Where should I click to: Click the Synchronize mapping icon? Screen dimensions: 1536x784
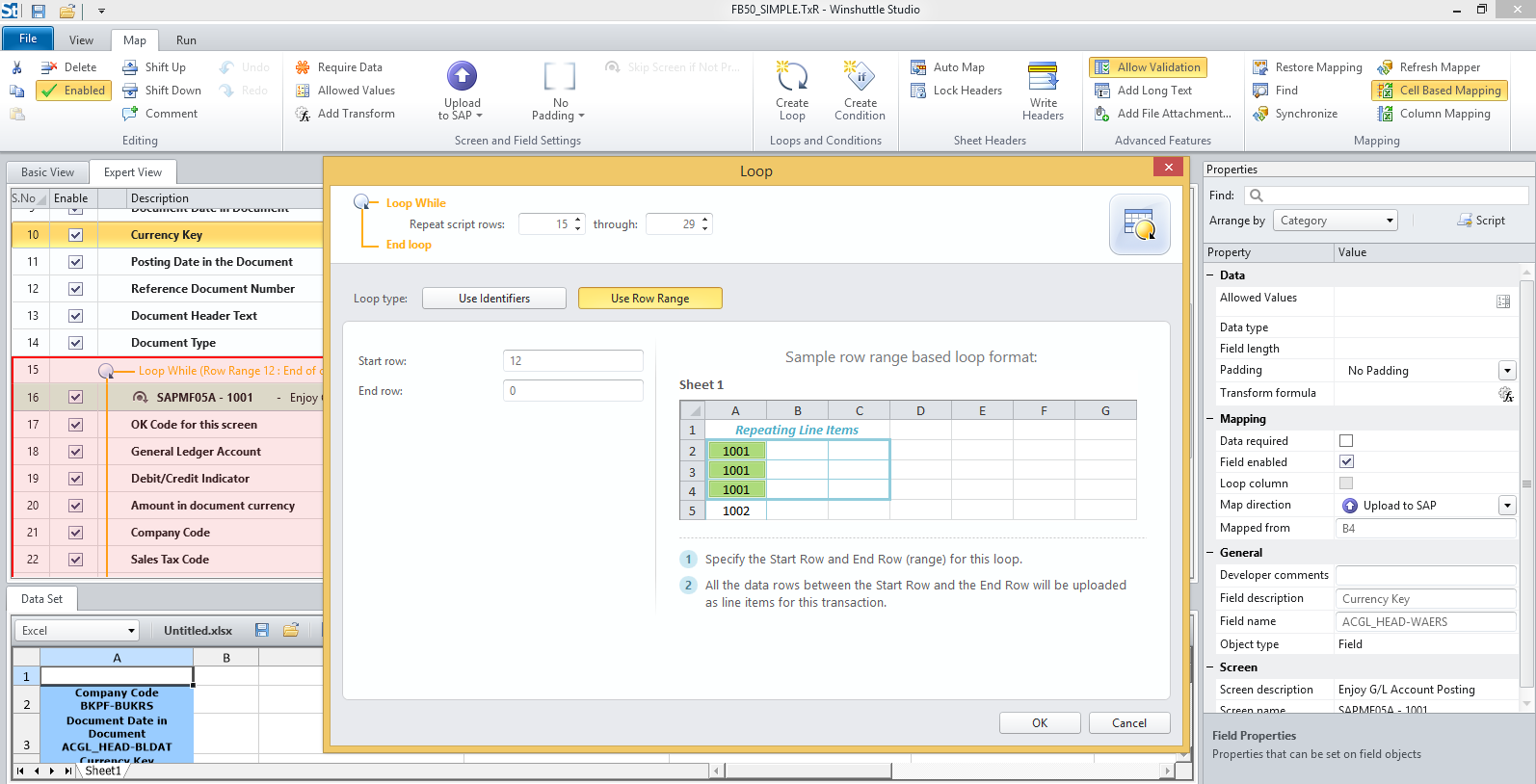(1260, 114)
